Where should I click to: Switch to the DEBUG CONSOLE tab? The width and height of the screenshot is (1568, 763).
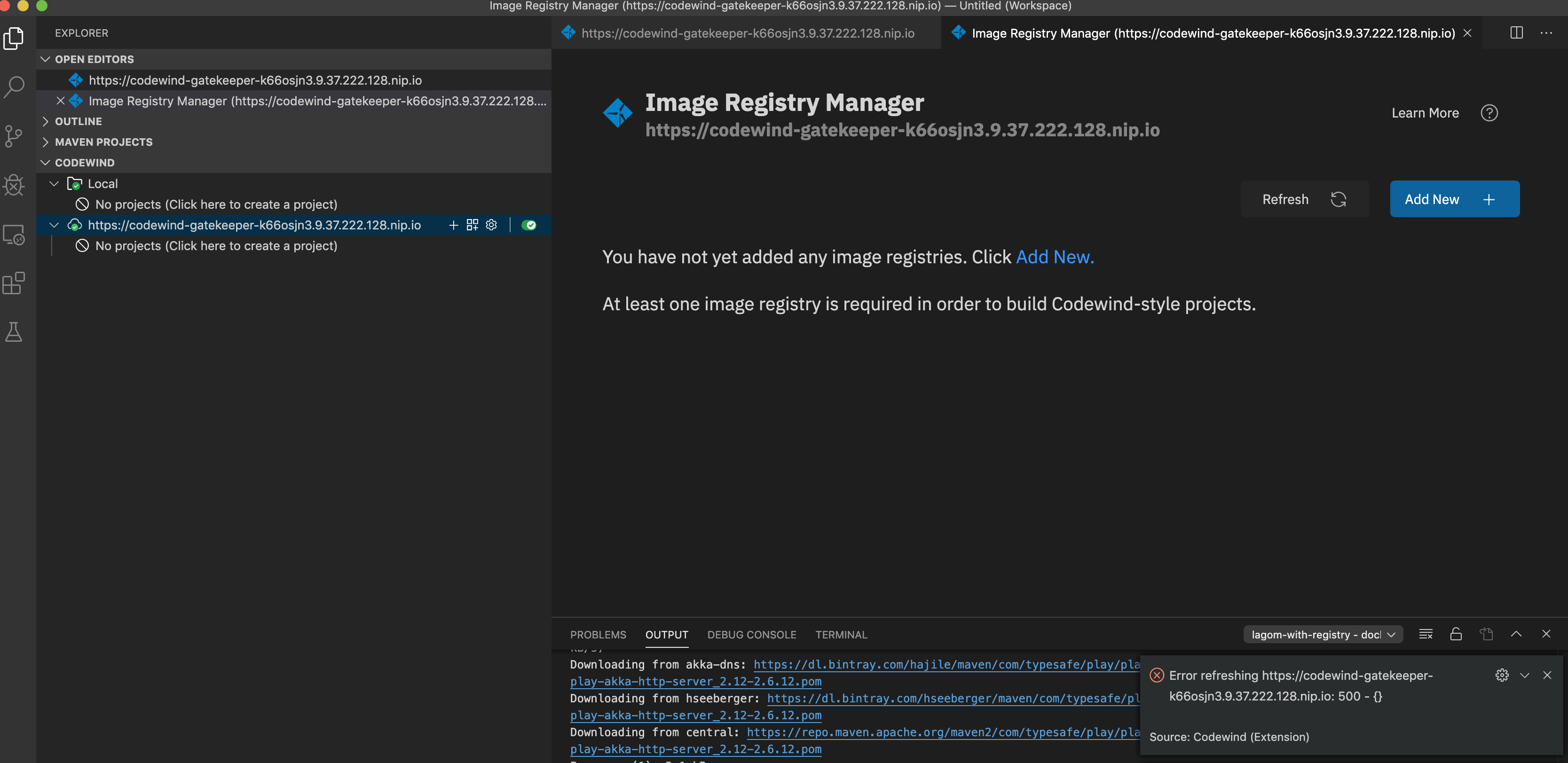click(x=752, y=634)
